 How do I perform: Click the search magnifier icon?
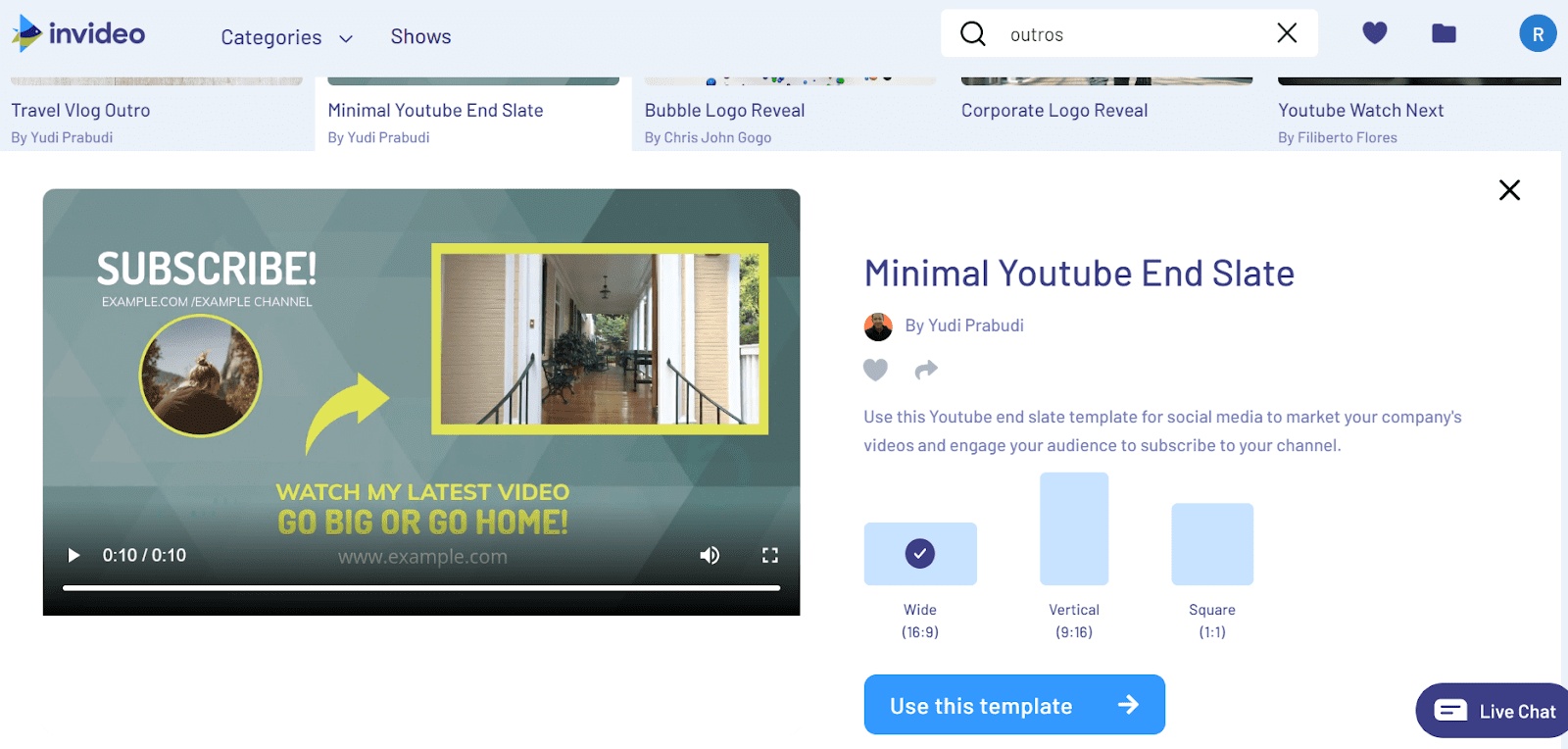[972, 34]
